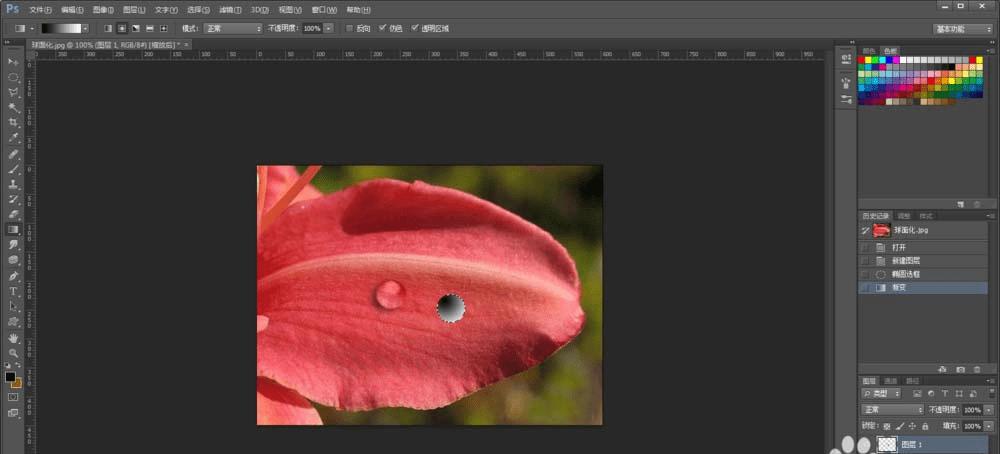
Task: Delete current state in History panel
Action: tap(976, 370)
